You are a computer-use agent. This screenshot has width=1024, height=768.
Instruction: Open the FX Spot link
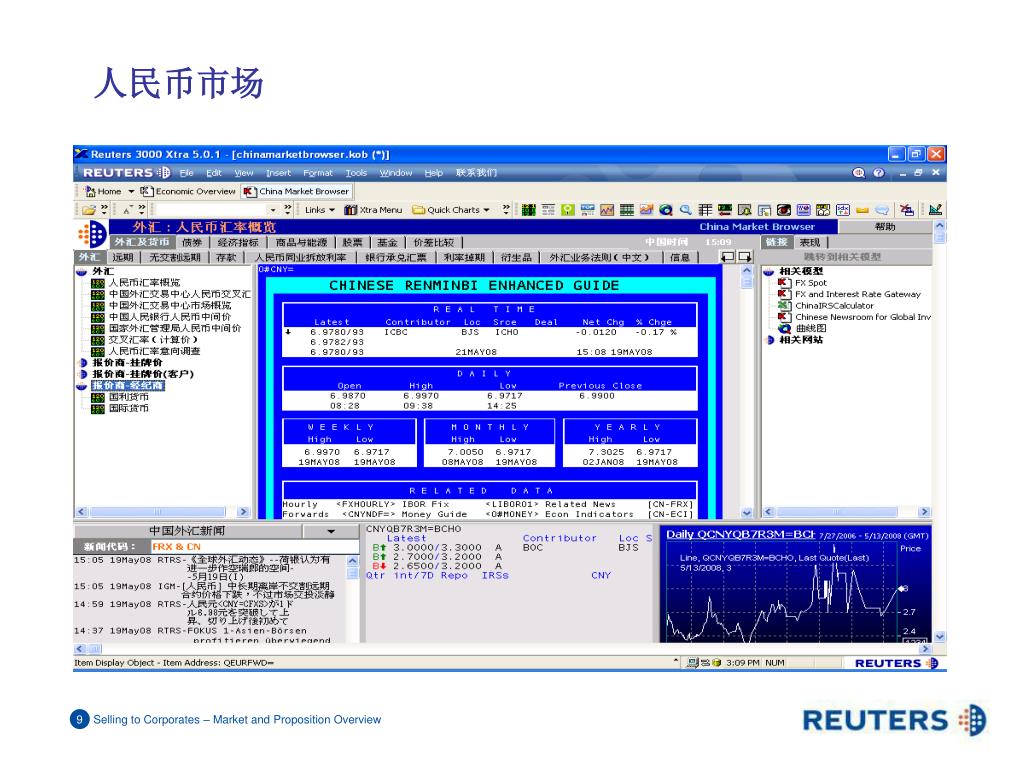(810, 283)
